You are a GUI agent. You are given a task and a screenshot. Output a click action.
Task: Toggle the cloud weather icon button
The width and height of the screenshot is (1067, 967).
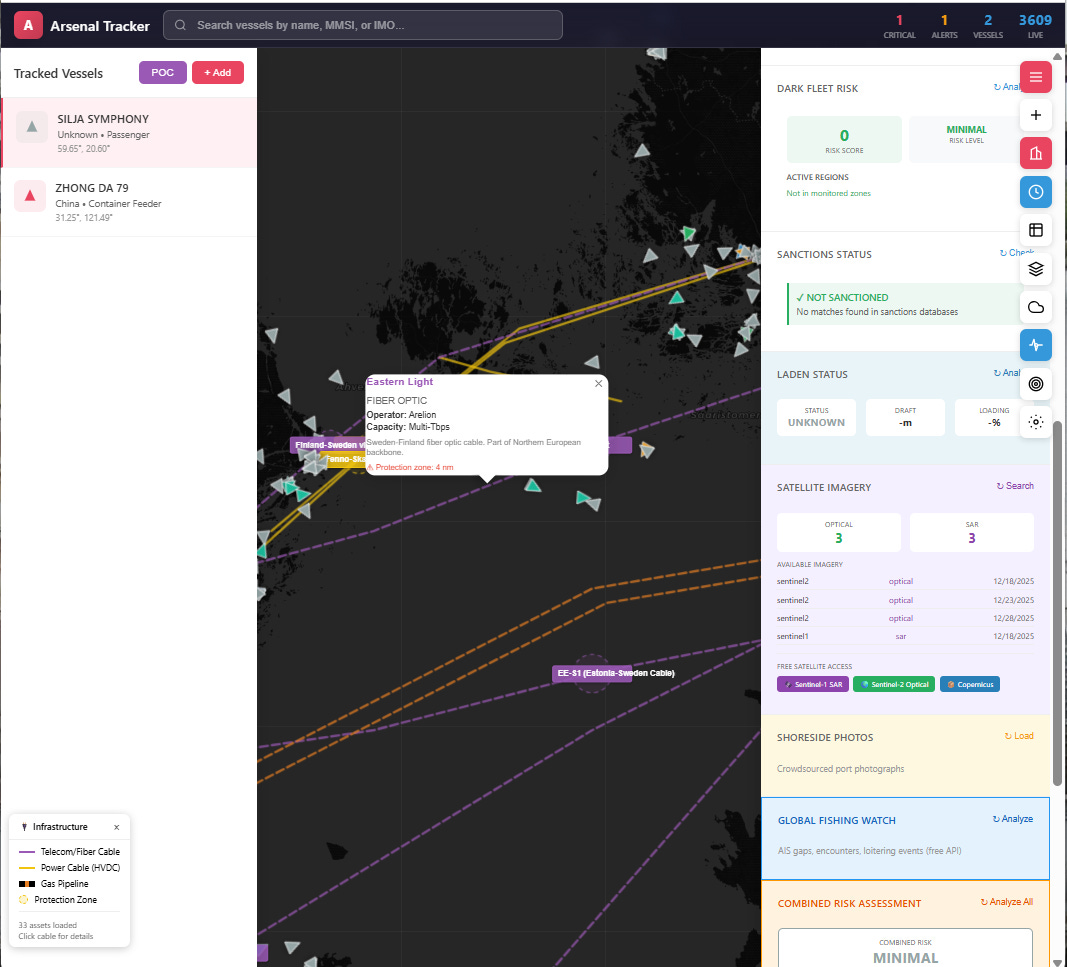click(1035, 307)
